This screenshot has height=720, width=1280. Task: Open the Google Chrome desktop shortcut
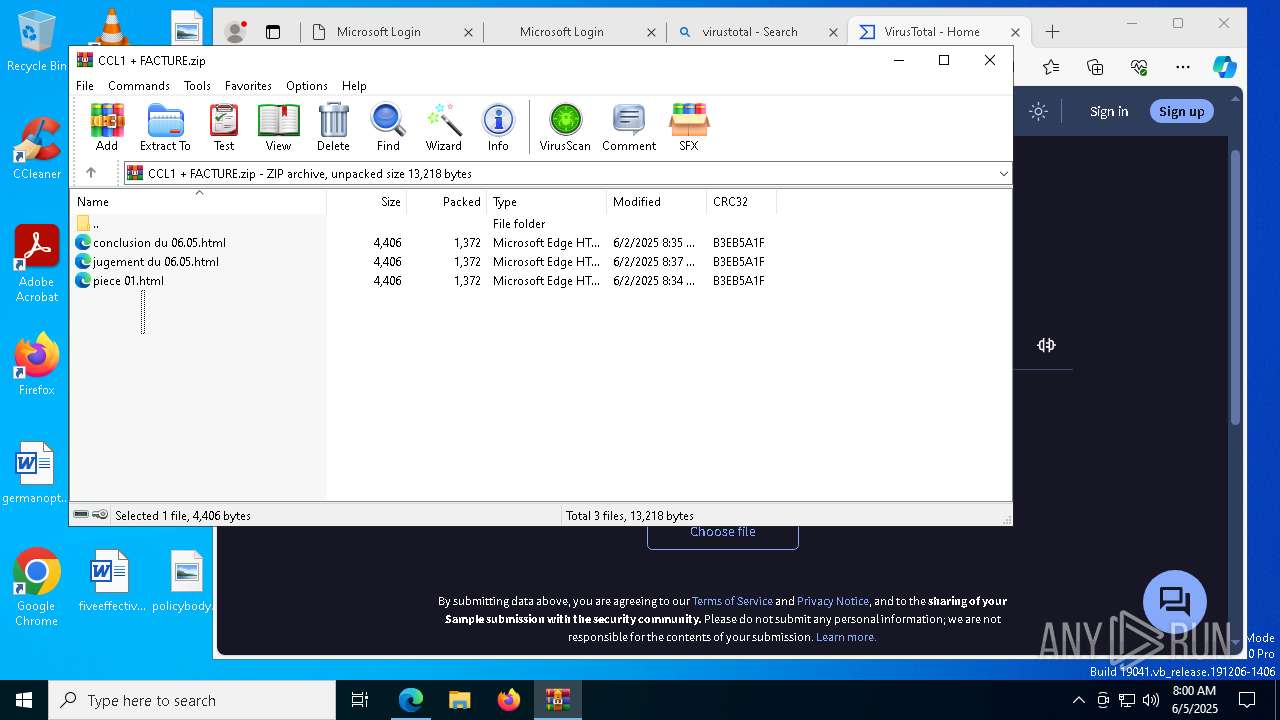36,588
